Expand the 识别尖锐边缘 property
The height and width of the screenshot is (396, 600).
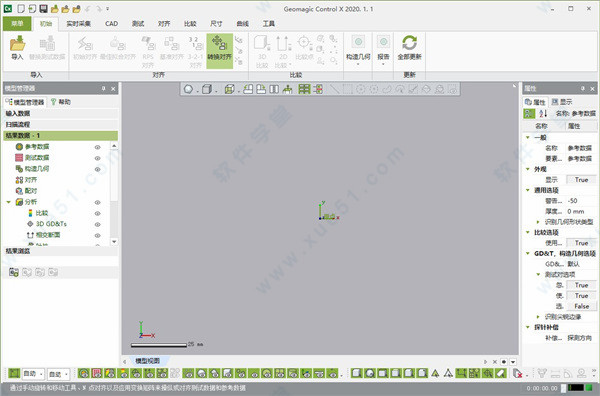[x=538, y=317]
